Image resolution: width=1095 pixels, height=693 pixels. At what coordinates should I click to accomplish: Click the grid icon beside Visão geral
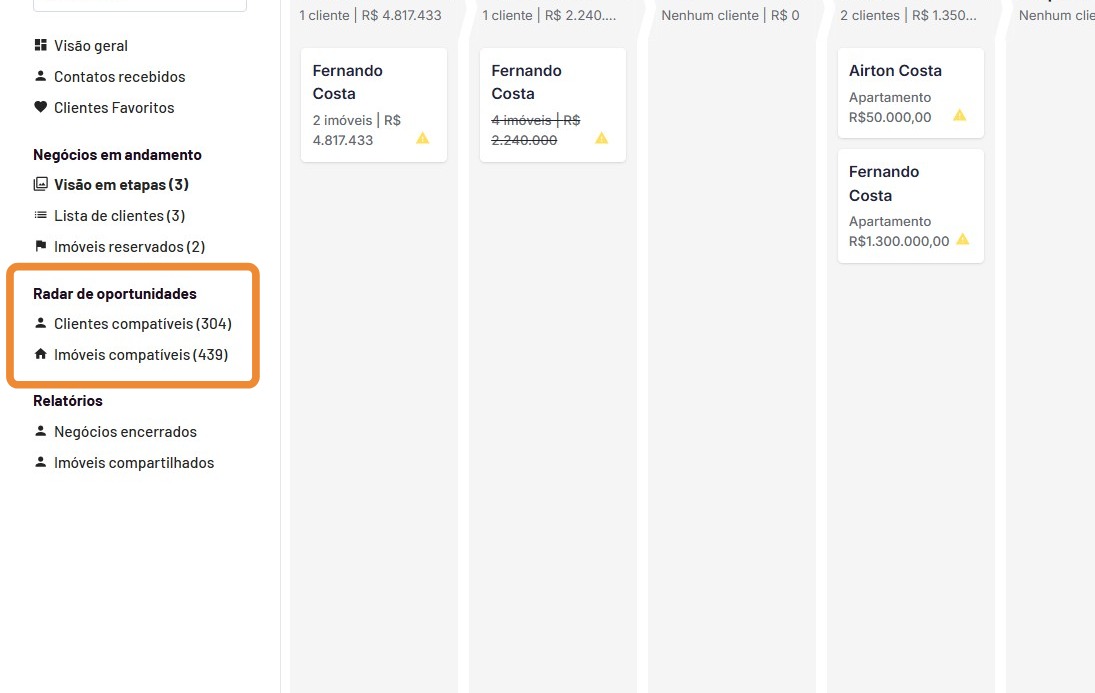click(x=40, y=46)
